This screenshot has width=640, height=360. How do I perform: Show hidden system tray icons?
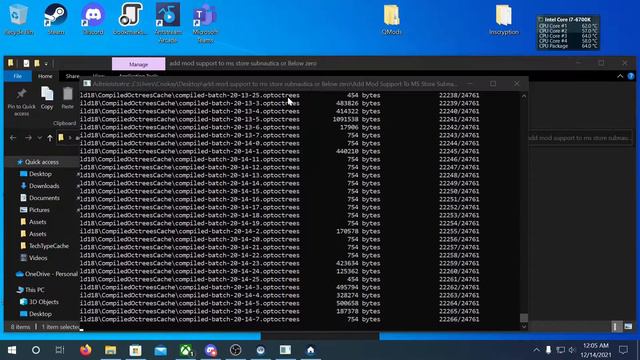pos(536,350)
